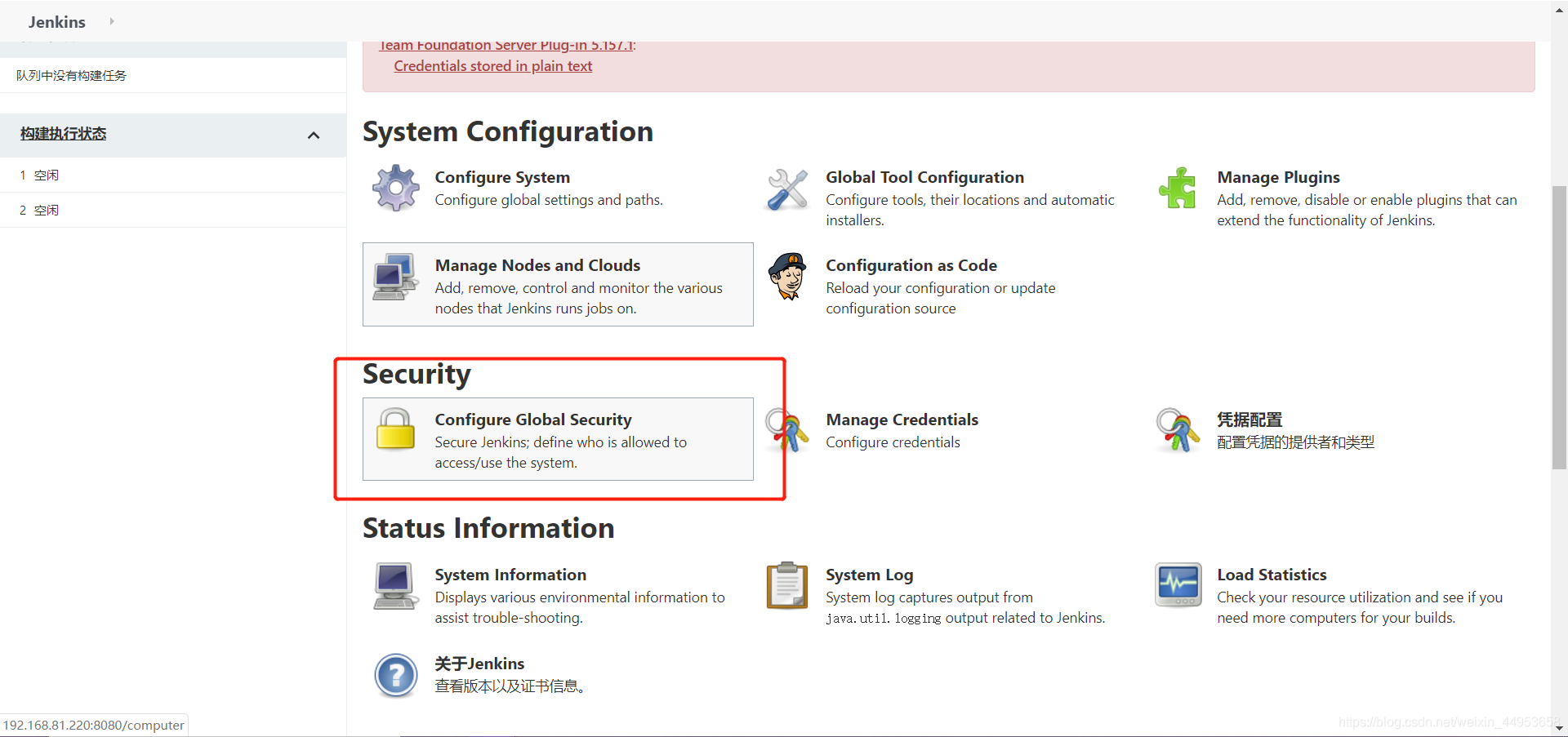Click 'Configure credentials' description text
The height and width of the screenshot is (737, 1568).
pyautogui.click(x=893, y=442)
